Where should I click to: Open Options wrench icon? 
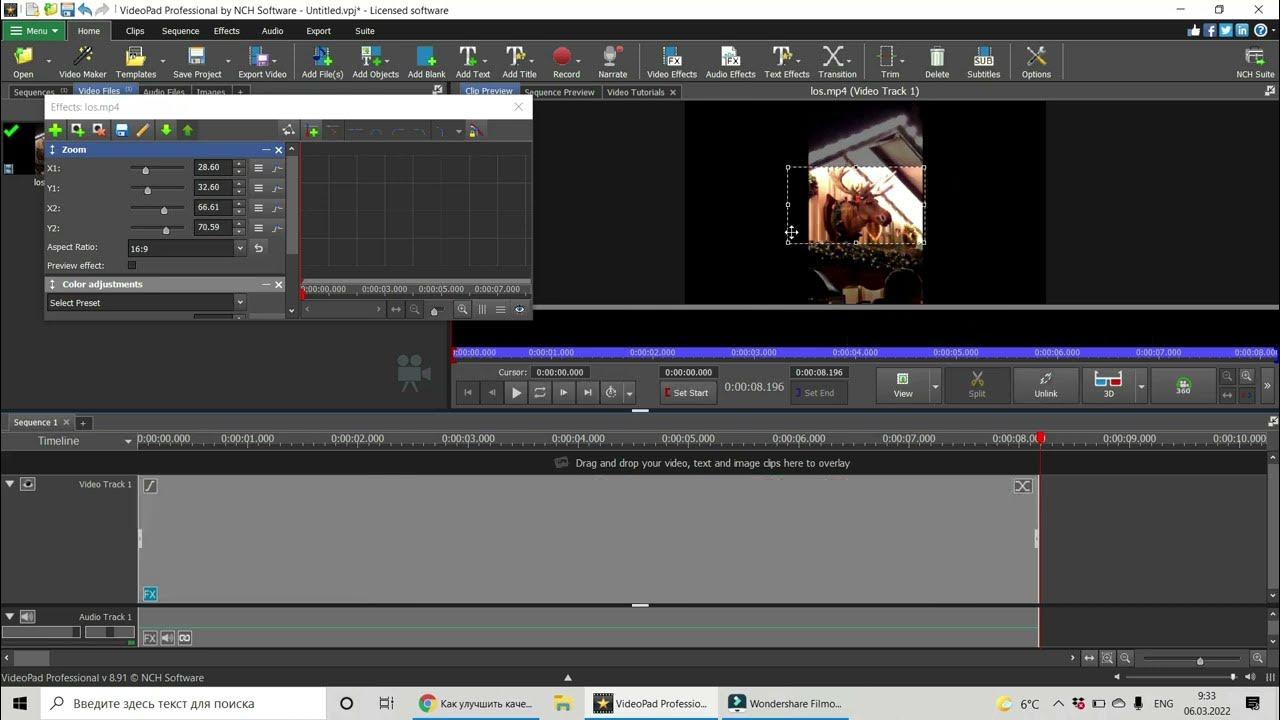click(1036, 62)
